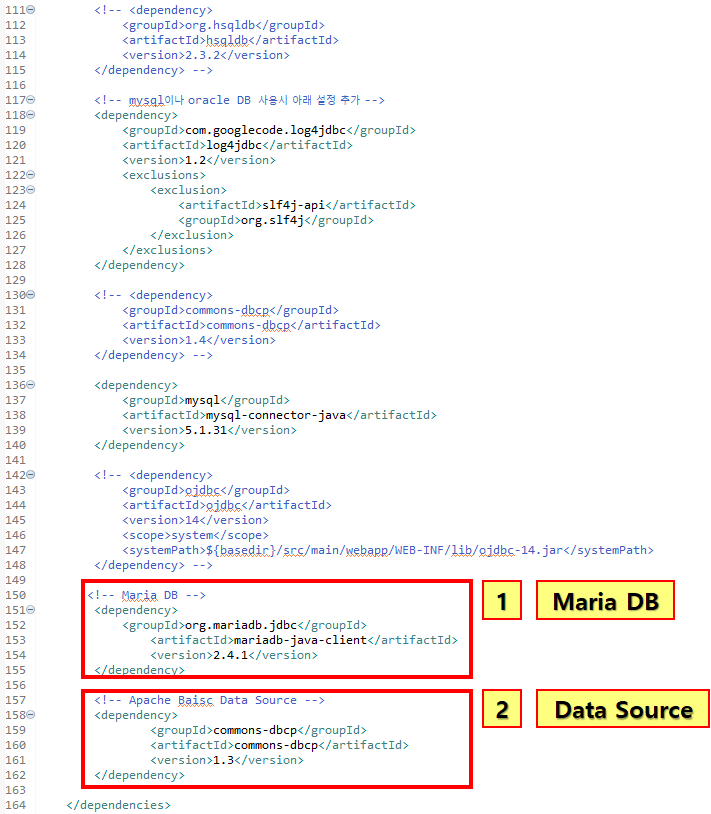Click the org.mariadb.jdbc groupId value
This screenshot has height=814, width=711.
[x=241, y=625]
